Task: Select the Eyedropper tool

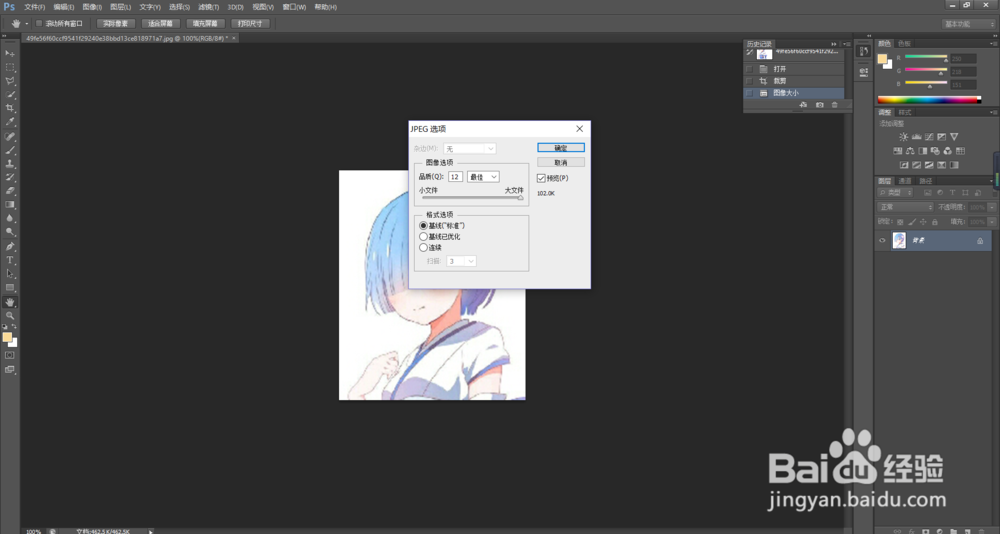Action: pos(10,122)
